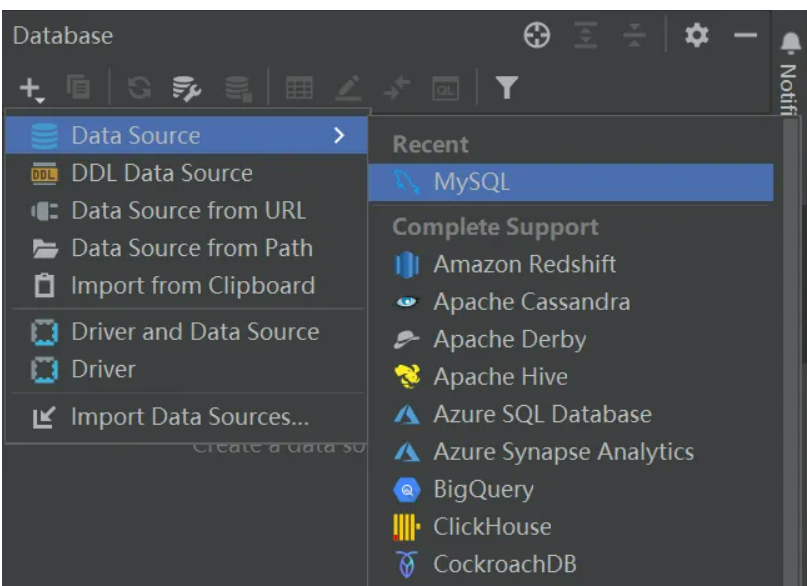Click the submenu vertical scrollbar

(790, 350)
